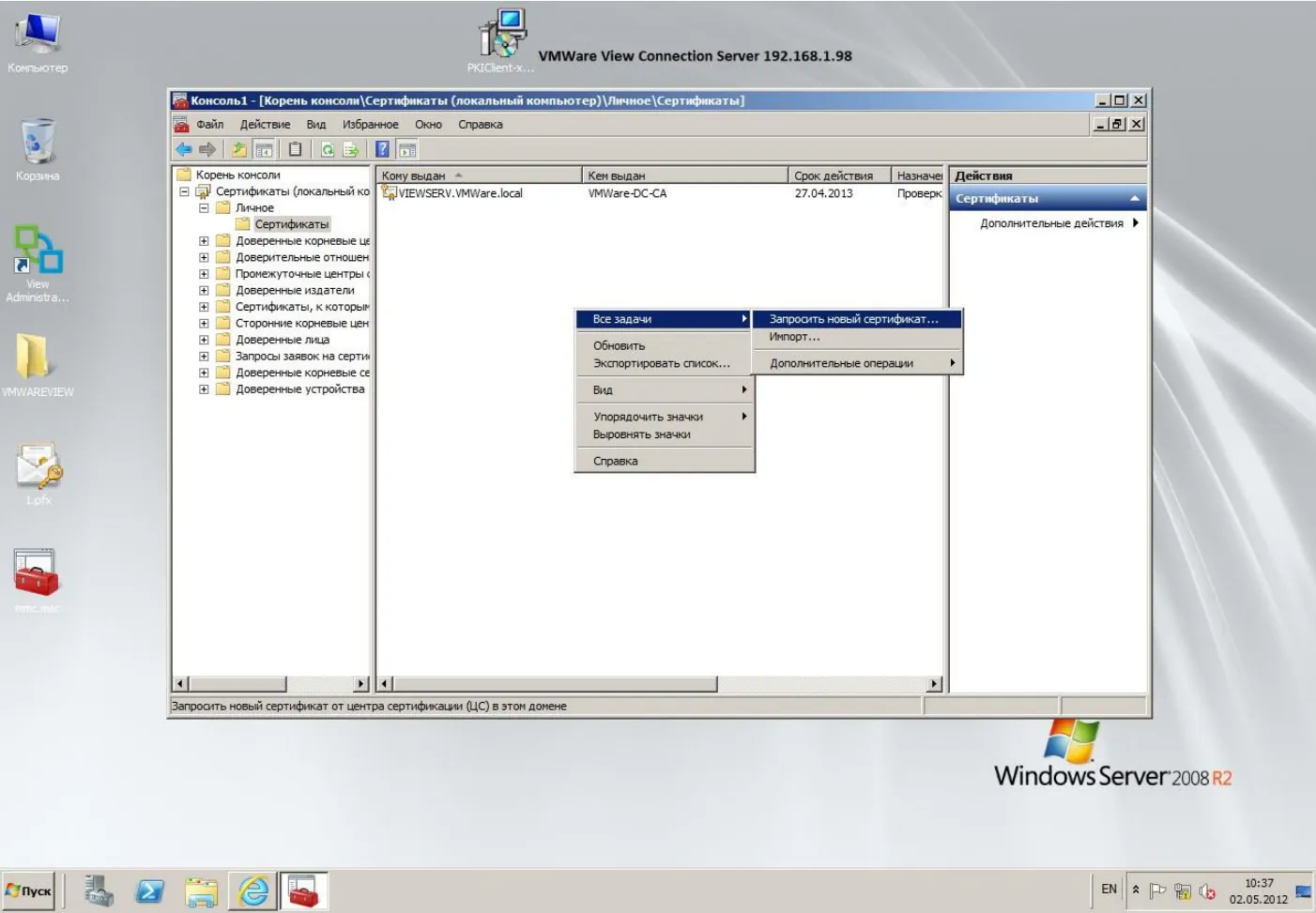The width and height of the screenshot is (1316, 913).
Task: Select the VMWAREVIEW folder on the desktop
Action: coord(38,365)
